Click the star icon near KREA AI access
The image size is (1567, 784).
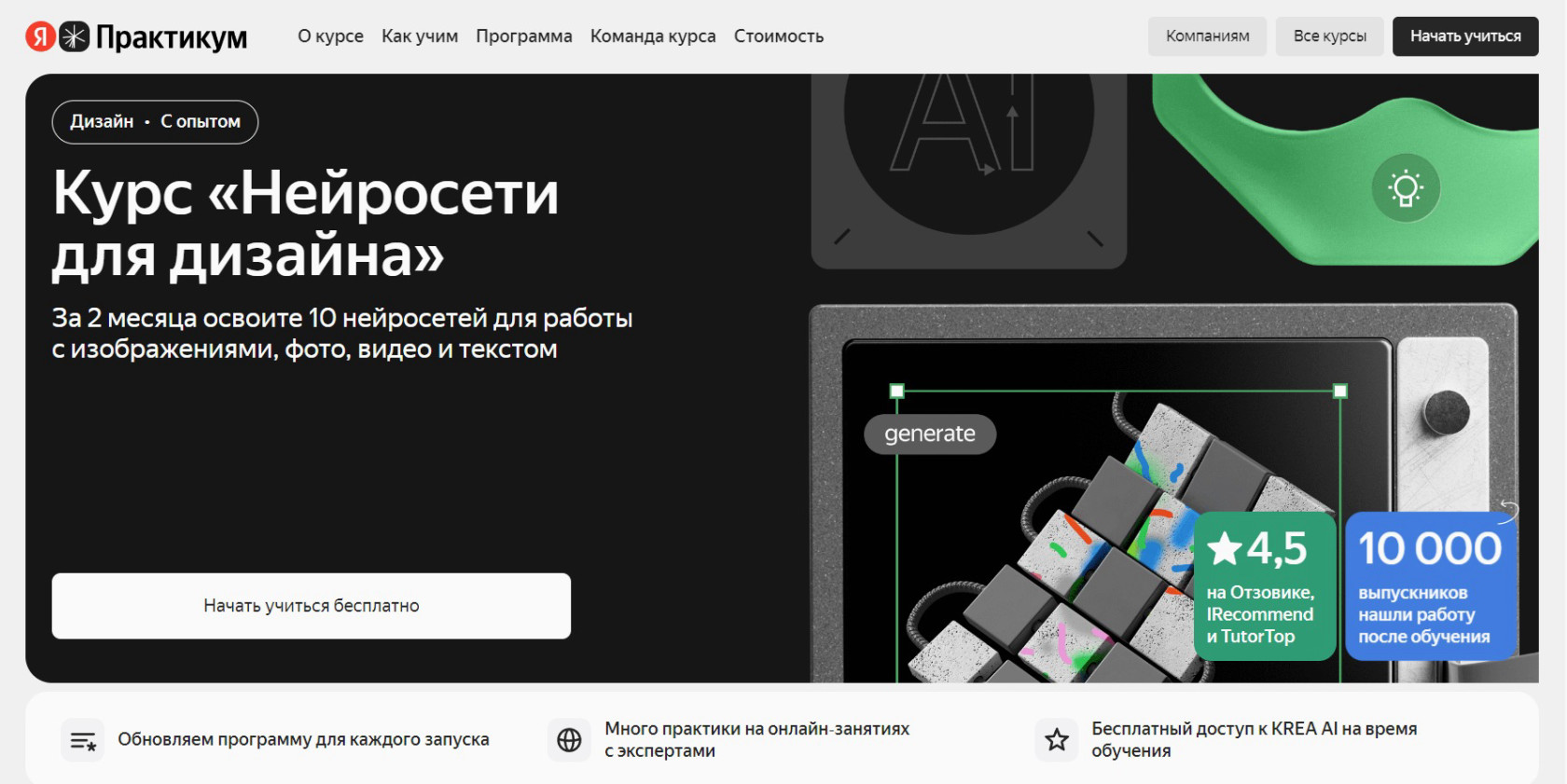(1057, 740)
